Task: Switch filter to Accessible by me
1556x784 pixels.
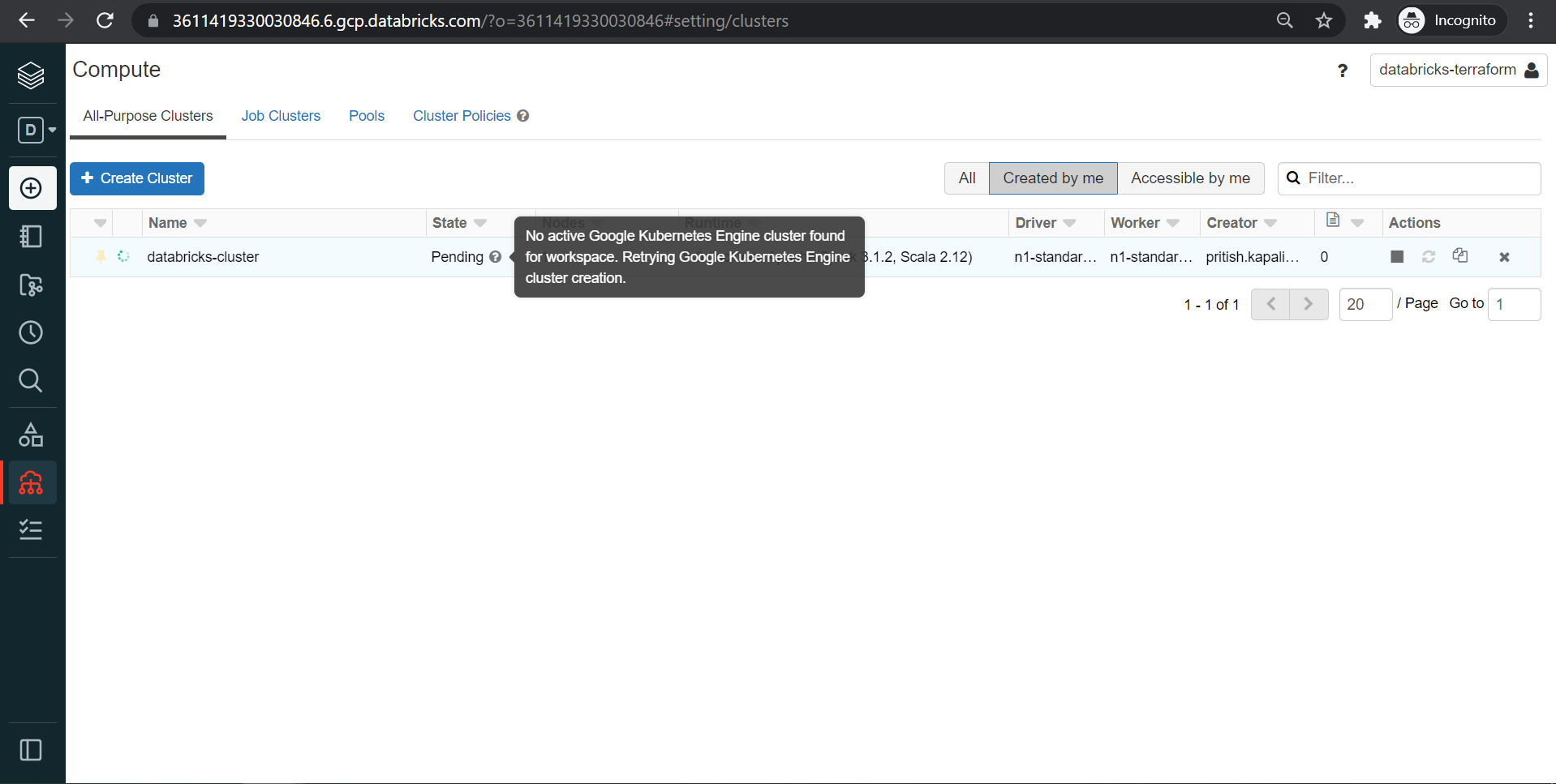Action: pyautogui.click(x=1190, y=178)
